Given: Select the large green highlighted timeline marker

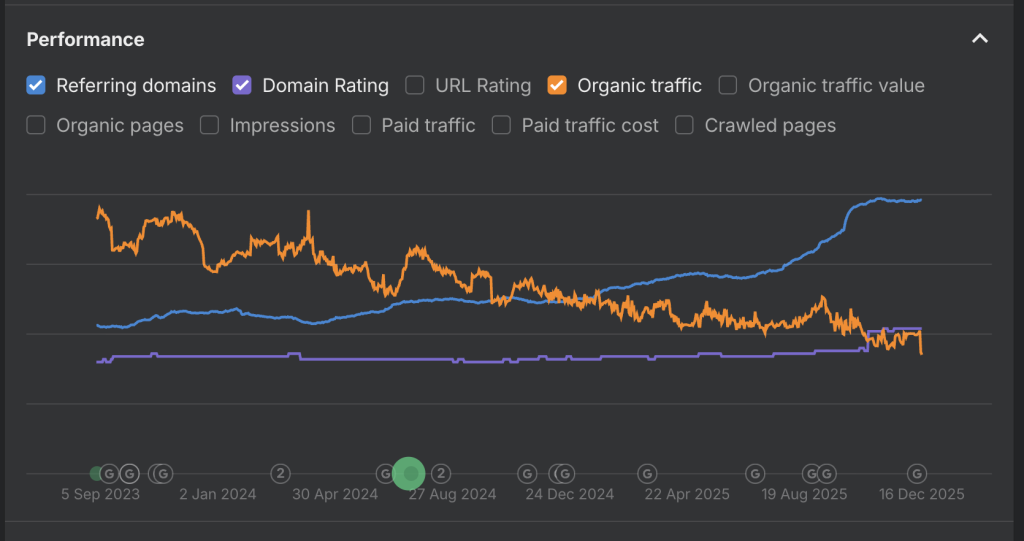Looking at the screenshot, I should click(x=409, y=473).
